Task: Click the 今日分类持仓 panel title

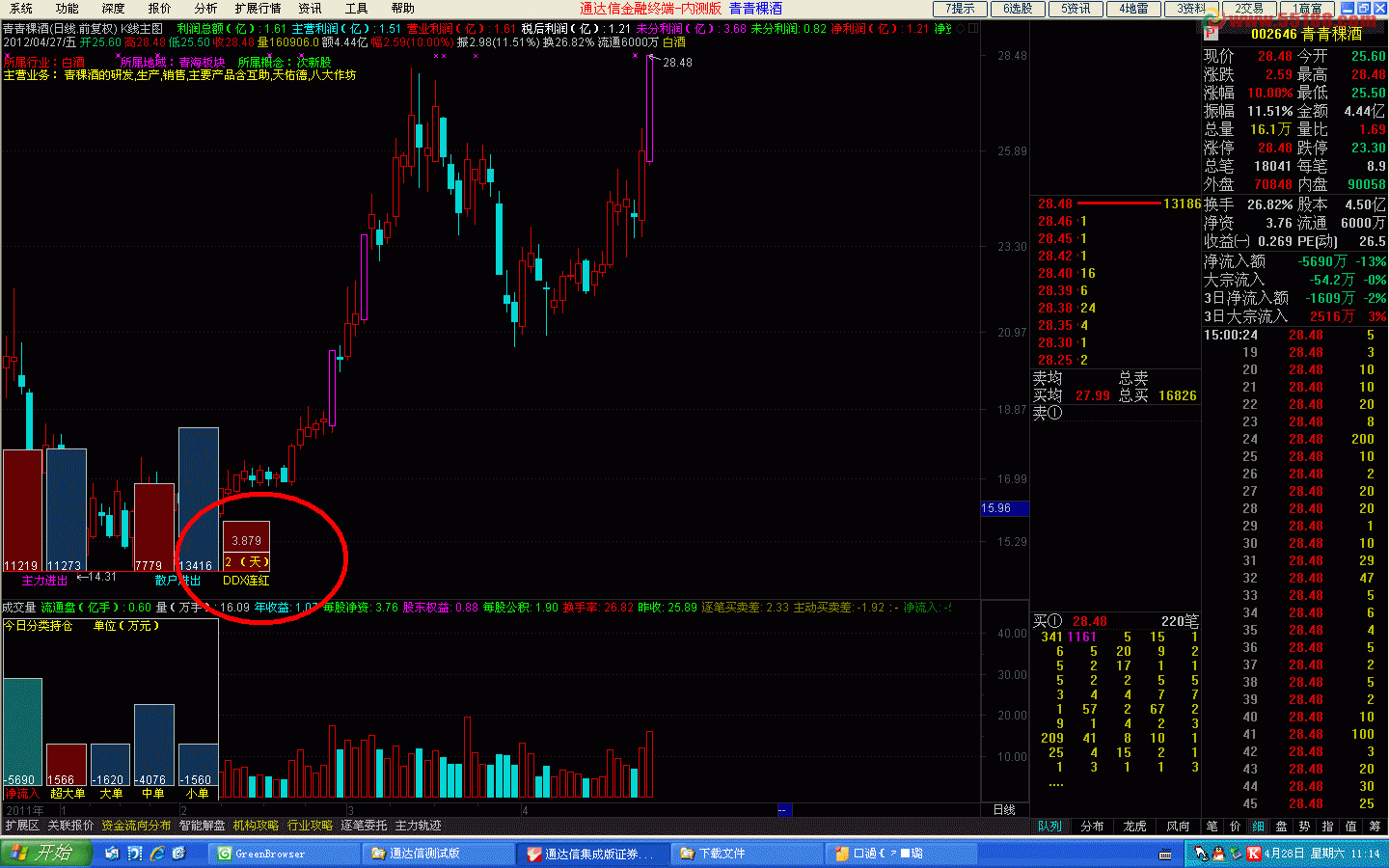Action: tap(39, 626)
